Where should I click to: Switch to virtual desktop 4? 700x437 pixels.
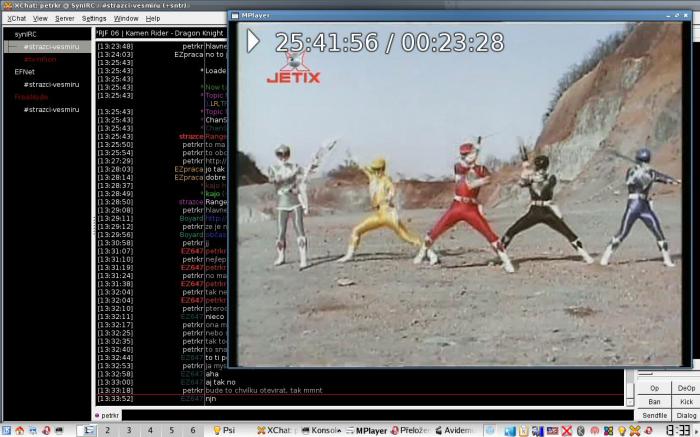coord(150,430)
